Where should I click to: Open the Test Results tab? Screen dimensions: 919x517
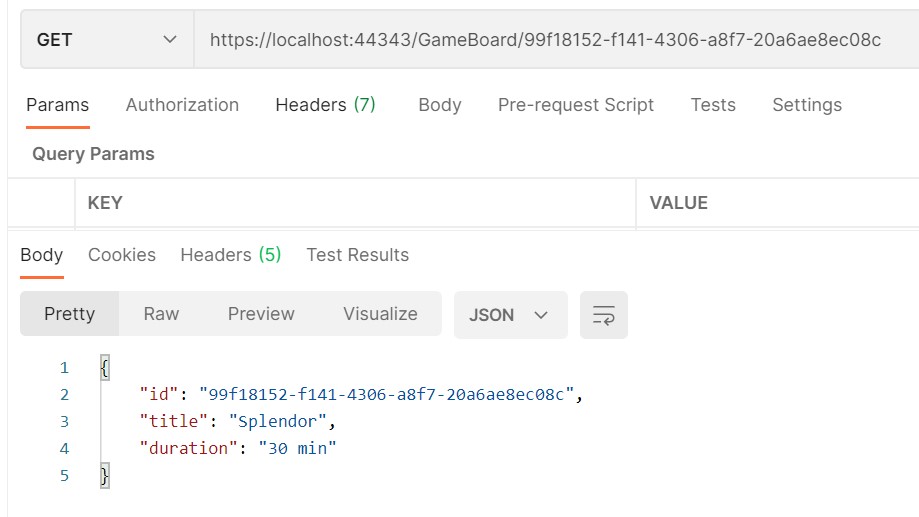click(x=357, y=255)
